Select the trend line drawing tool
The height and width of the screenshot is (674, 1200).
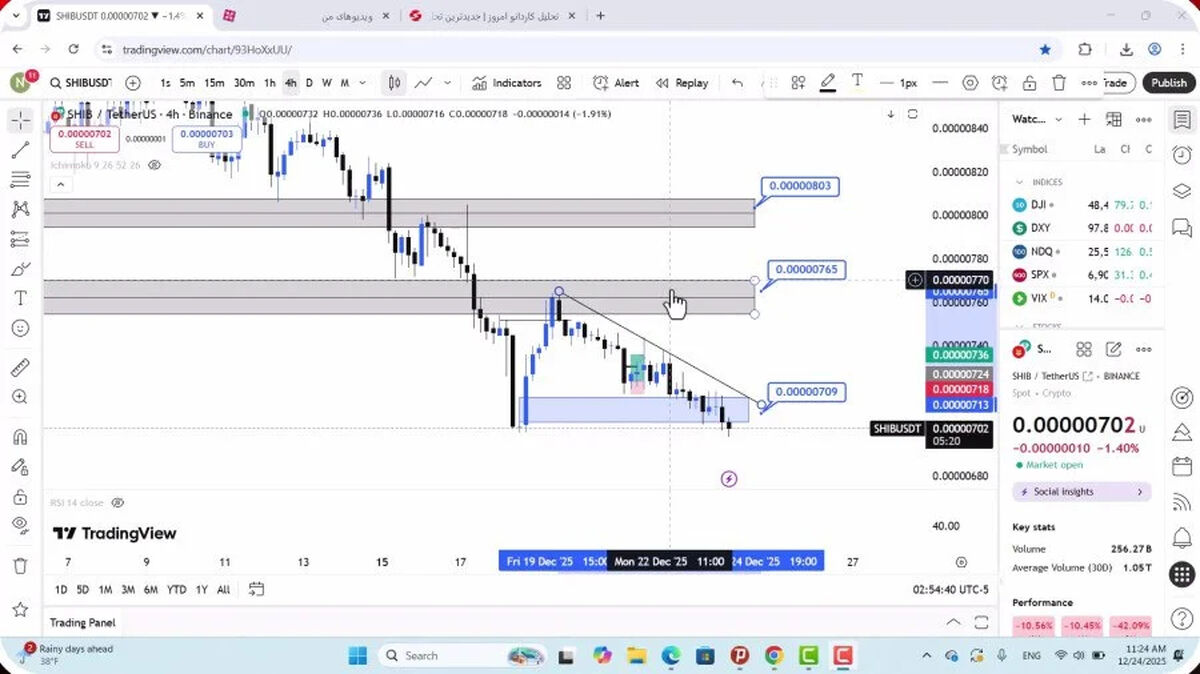coord(20,151)
